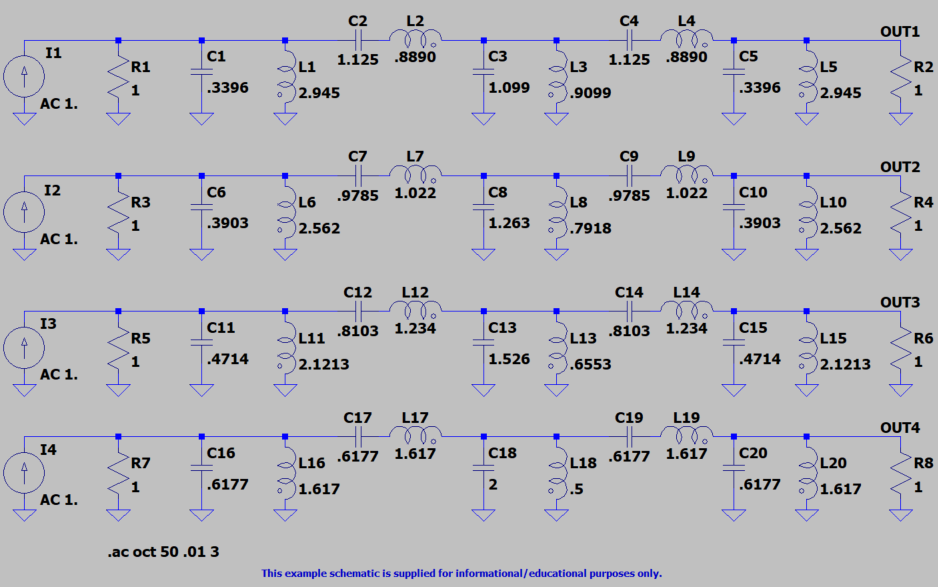Viewport: 938px width, 587px height.
Task: Click L18 value .5
Action: 577,489
